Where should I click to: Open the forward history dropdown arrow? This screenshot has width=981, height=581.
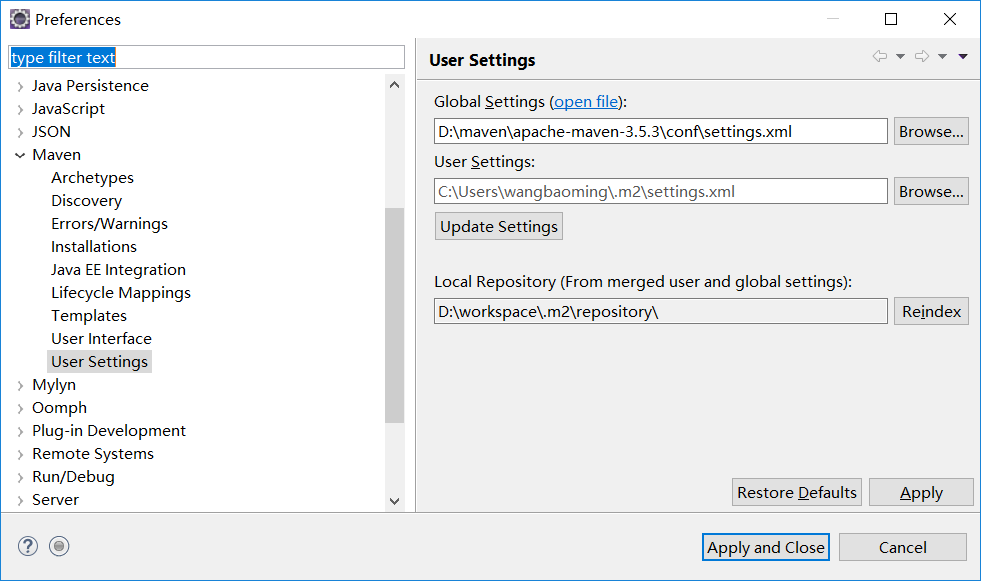pos(942,57)
